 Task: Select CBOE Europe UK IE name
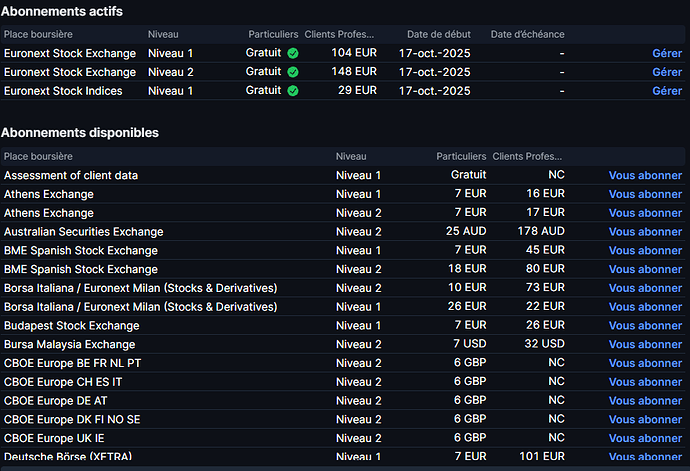54,438
